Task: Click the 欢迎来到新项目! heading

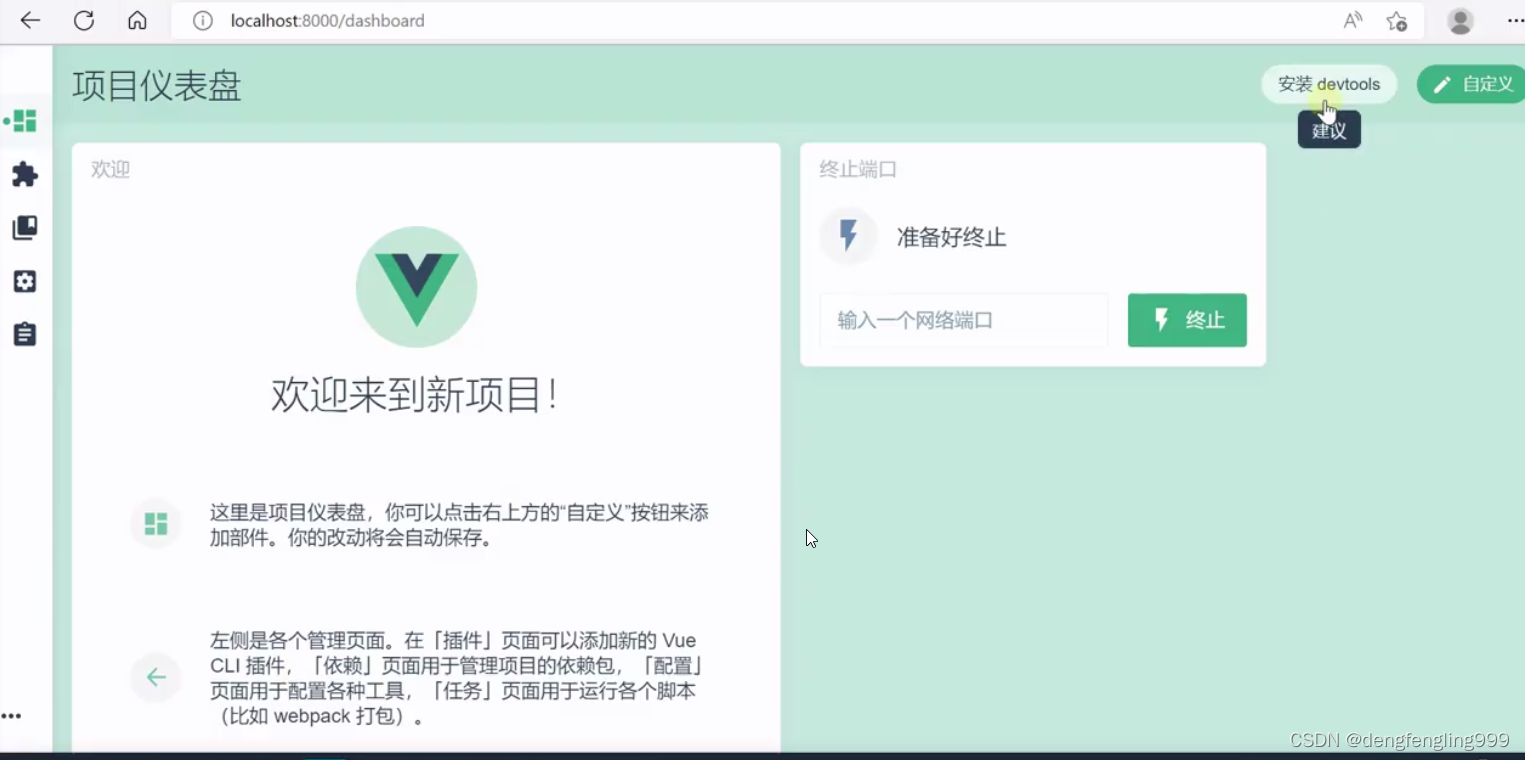Action: pos(414,395)
